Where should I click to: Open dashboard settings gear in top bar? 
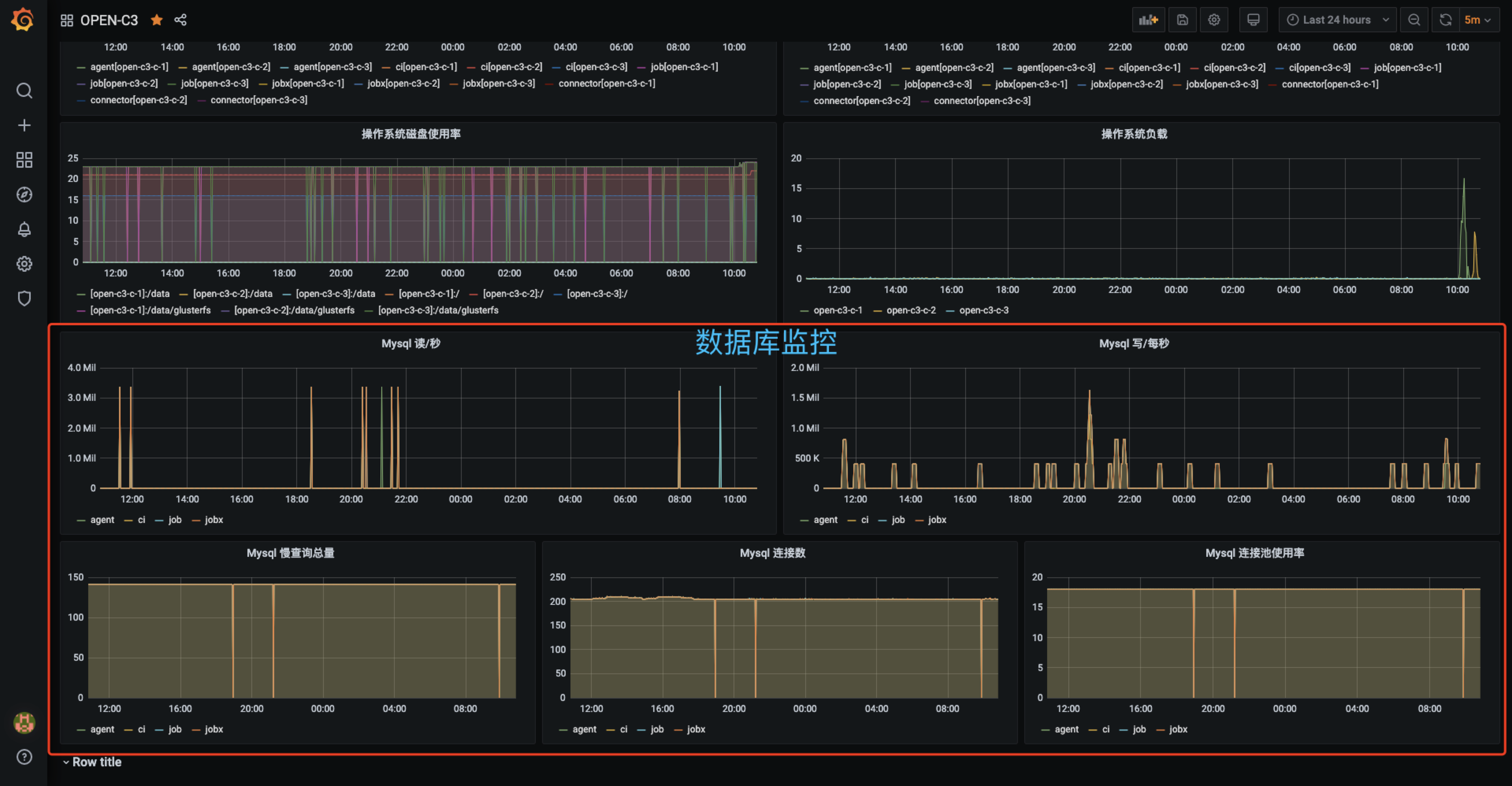1214,20
